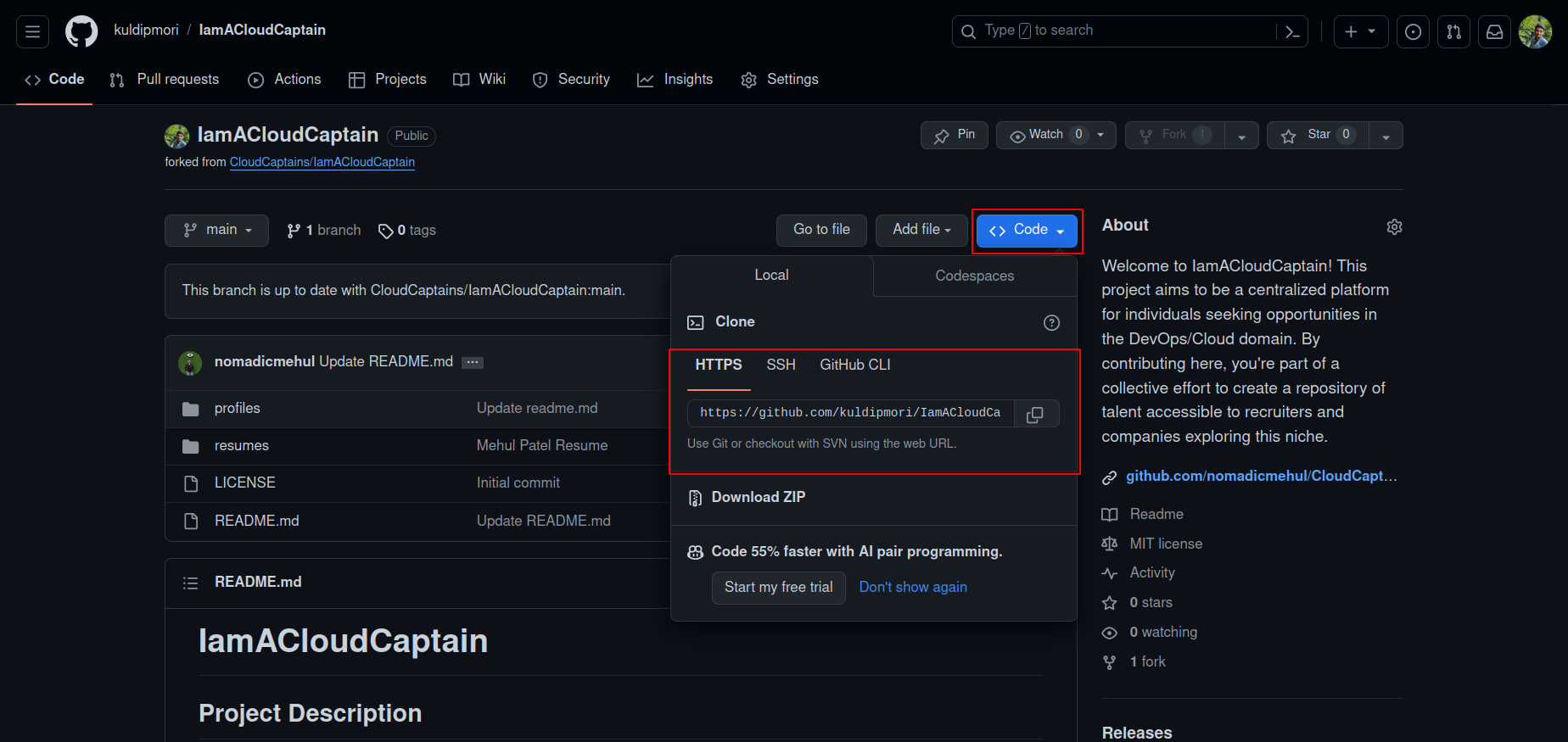This screenshot has width=1568, height=742.
Task: Open the profiles folder
Action: click(x=238, y=409)
